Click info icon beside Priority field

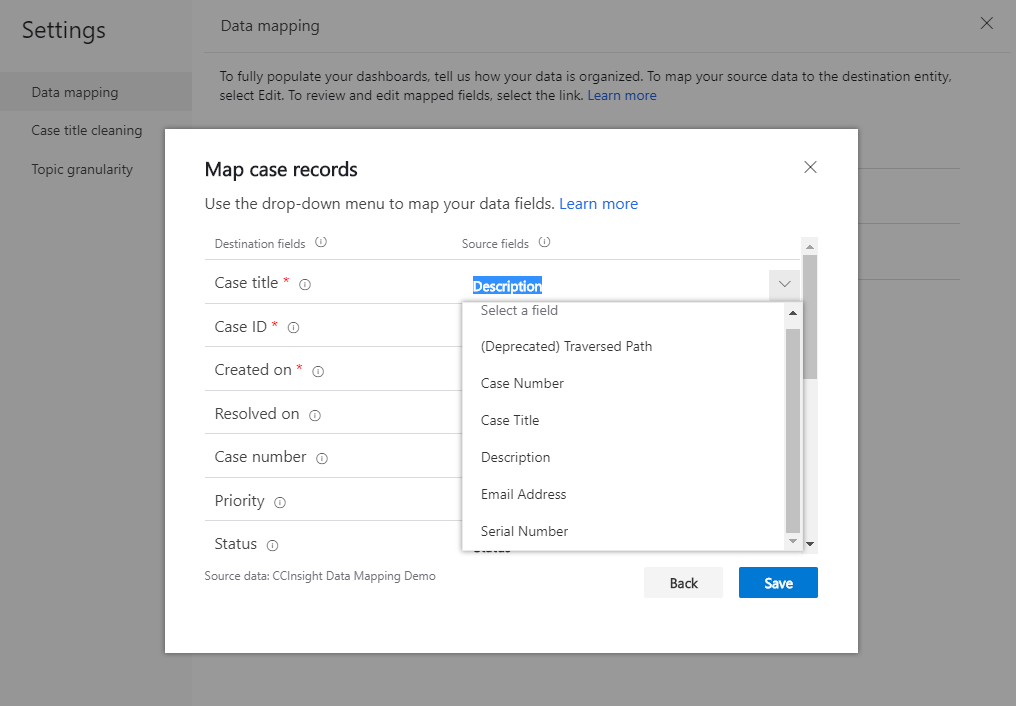(280, 502)
